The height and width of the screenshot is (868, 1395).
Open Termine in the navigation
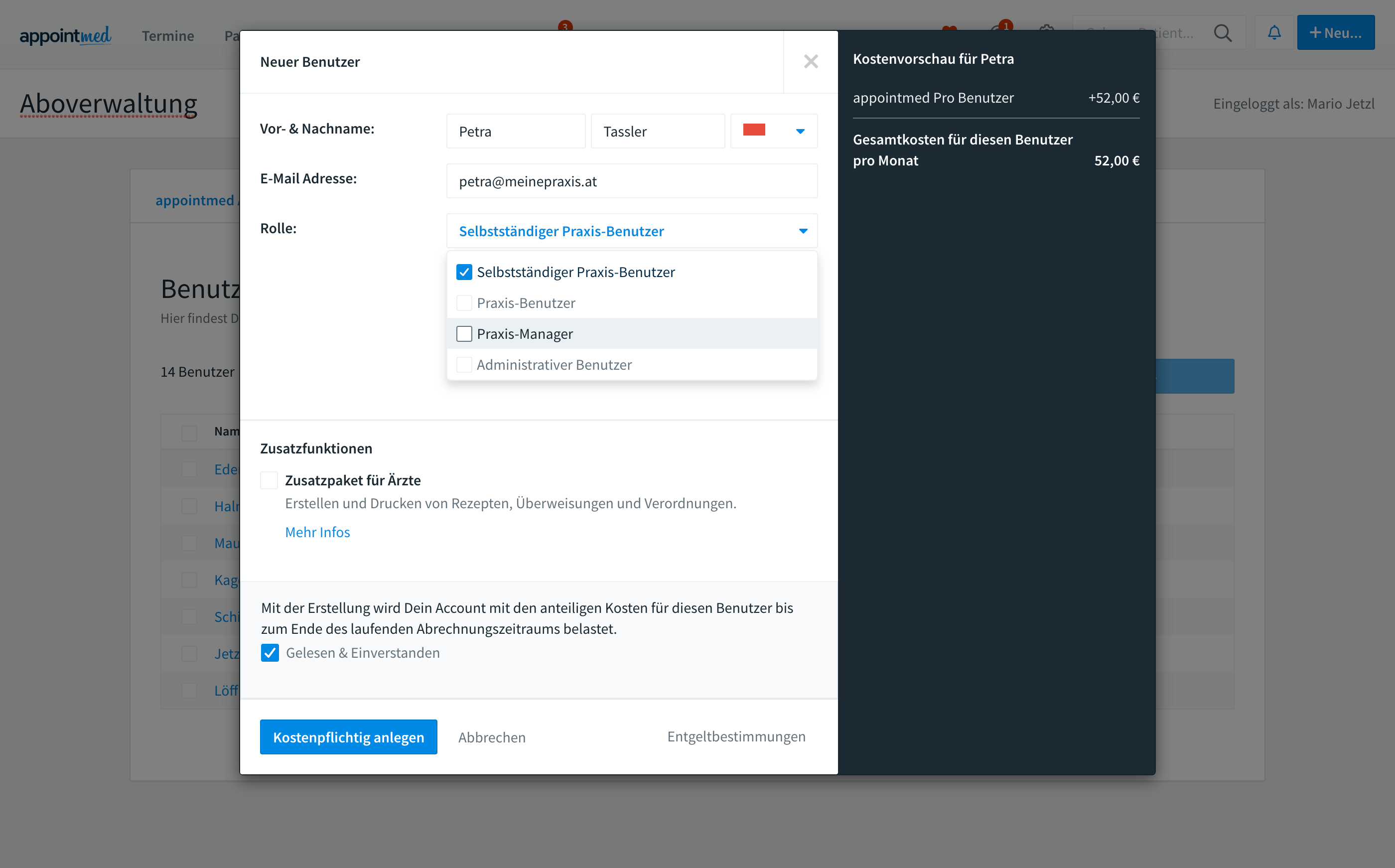[167, 35]
